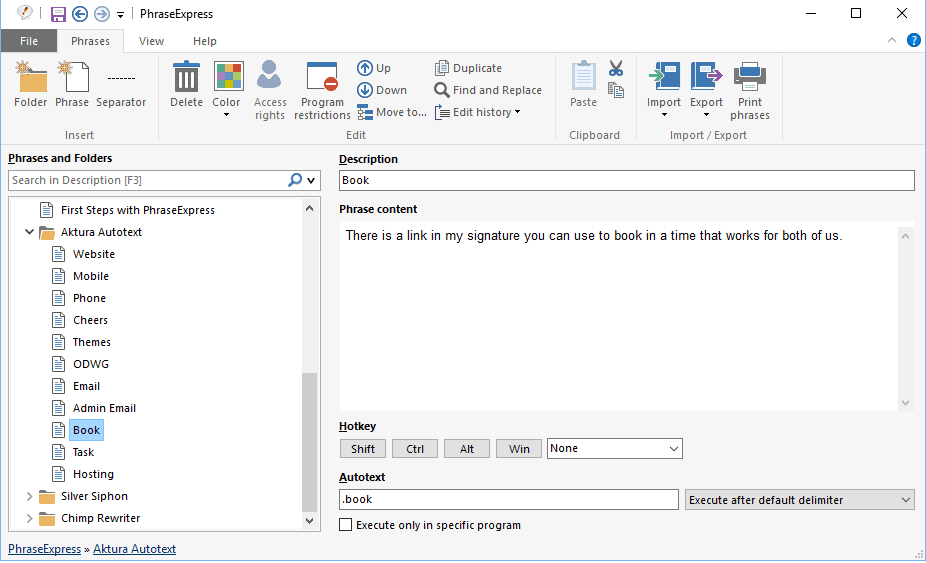
Task: Select First Steps with PhraseExpress
Action: (138, 210)
